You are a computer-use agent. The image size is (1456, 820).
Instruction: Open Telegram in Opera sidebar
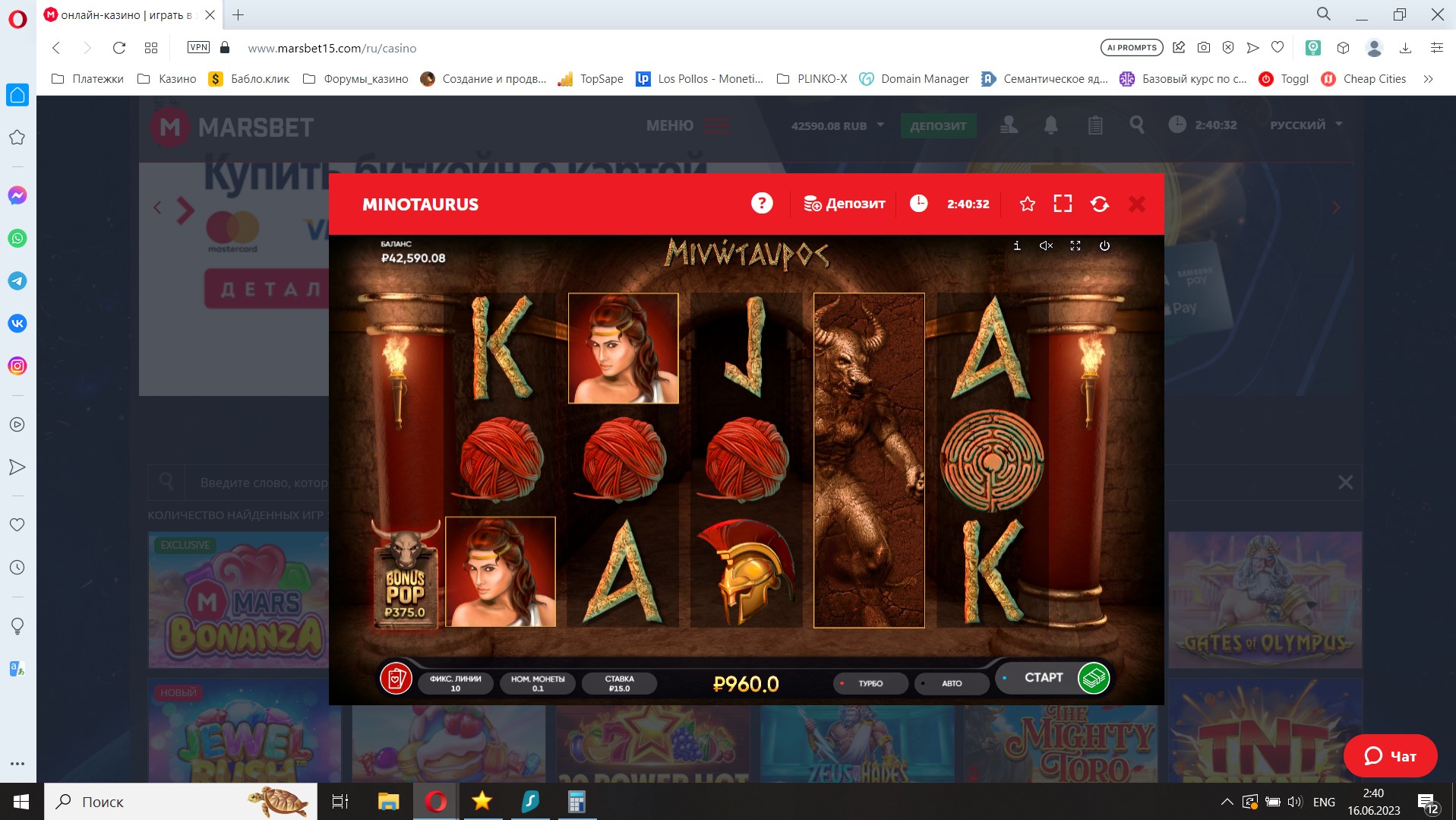17,281
